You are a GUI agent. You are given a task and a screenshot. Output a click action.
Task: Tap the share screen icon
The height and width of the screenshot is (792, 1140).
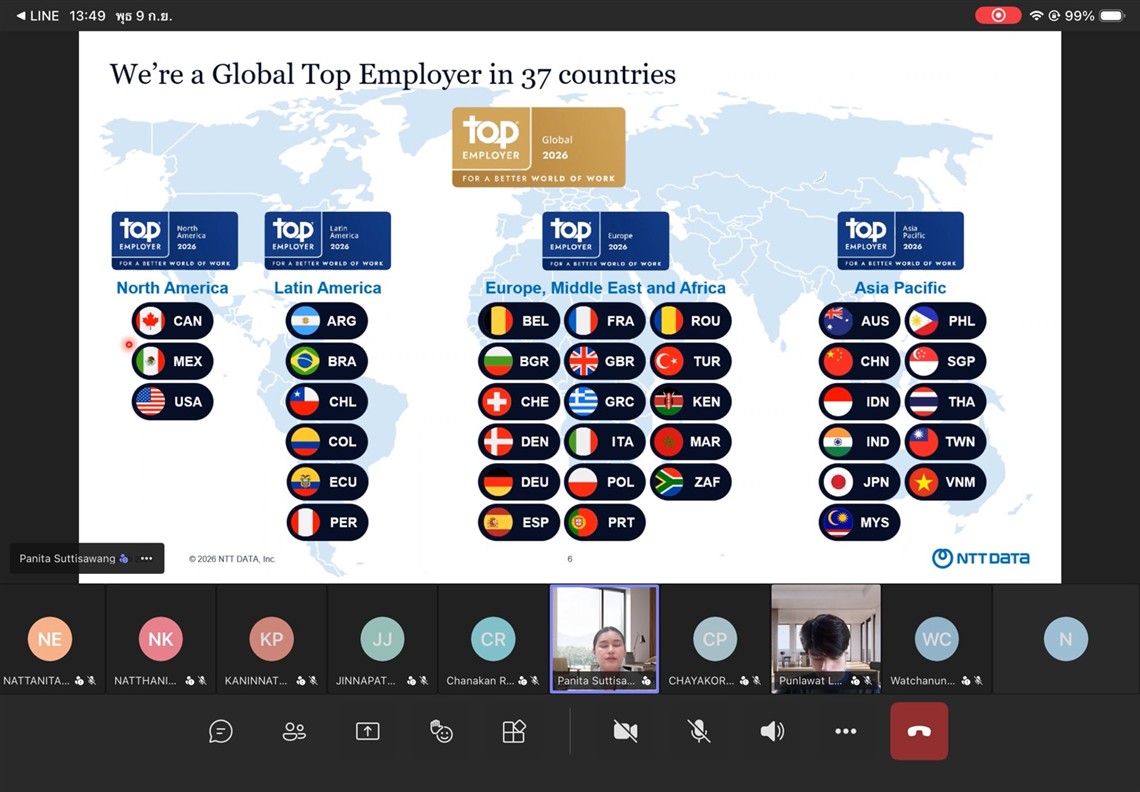tap(367, 731)
